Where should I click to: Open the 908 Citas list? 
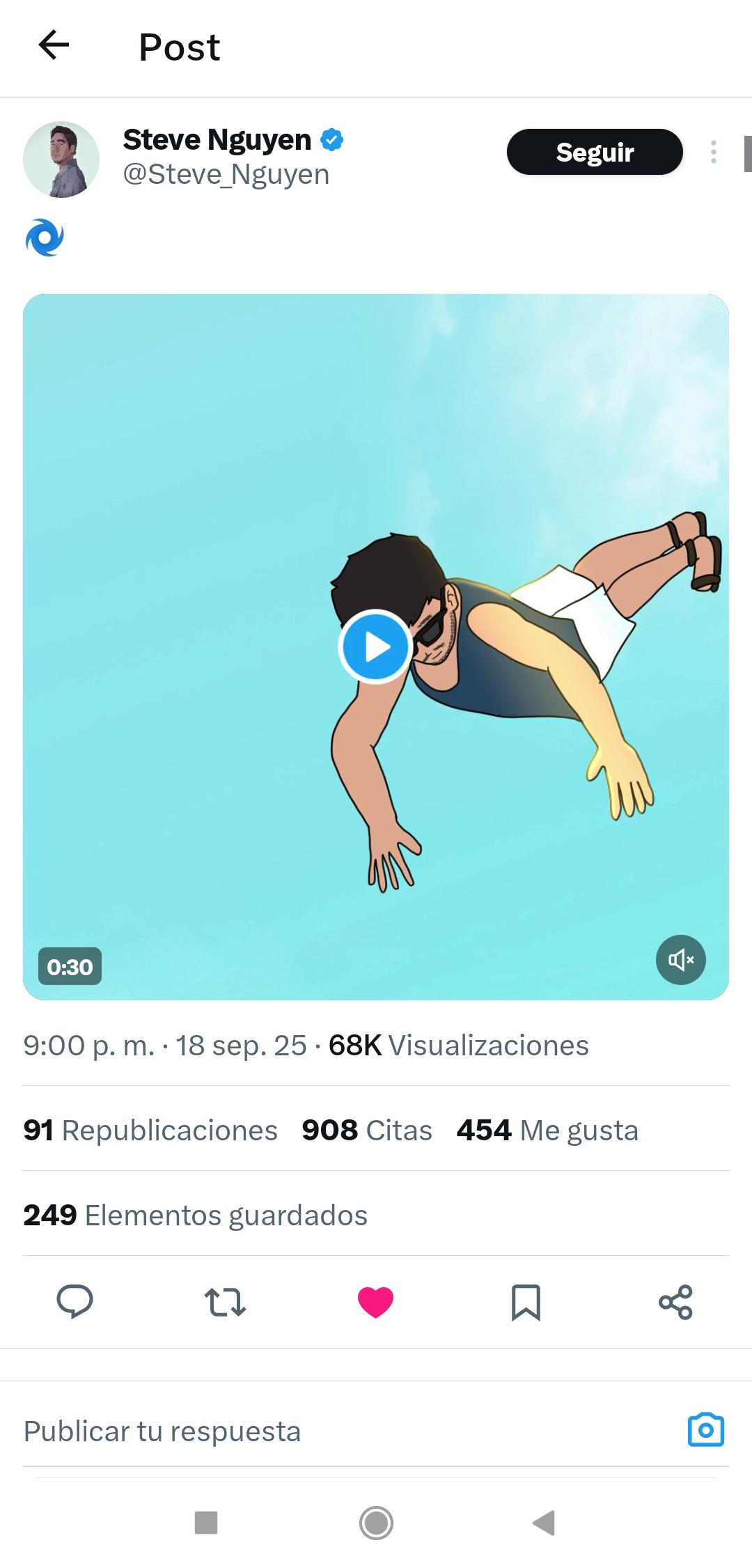click(x=367, y=1130)
